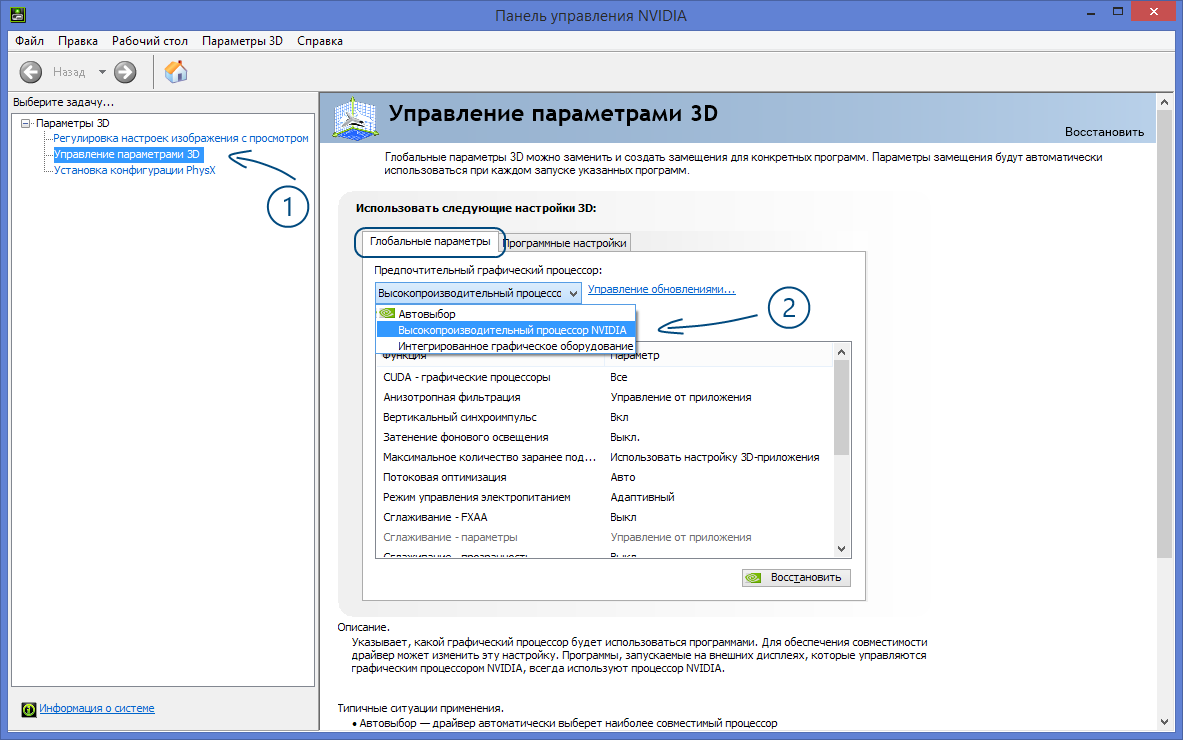This screenshot has height=740, width=1183.
Task: Select the Анизотропная фильтрация row
Action: coord(605,398)
